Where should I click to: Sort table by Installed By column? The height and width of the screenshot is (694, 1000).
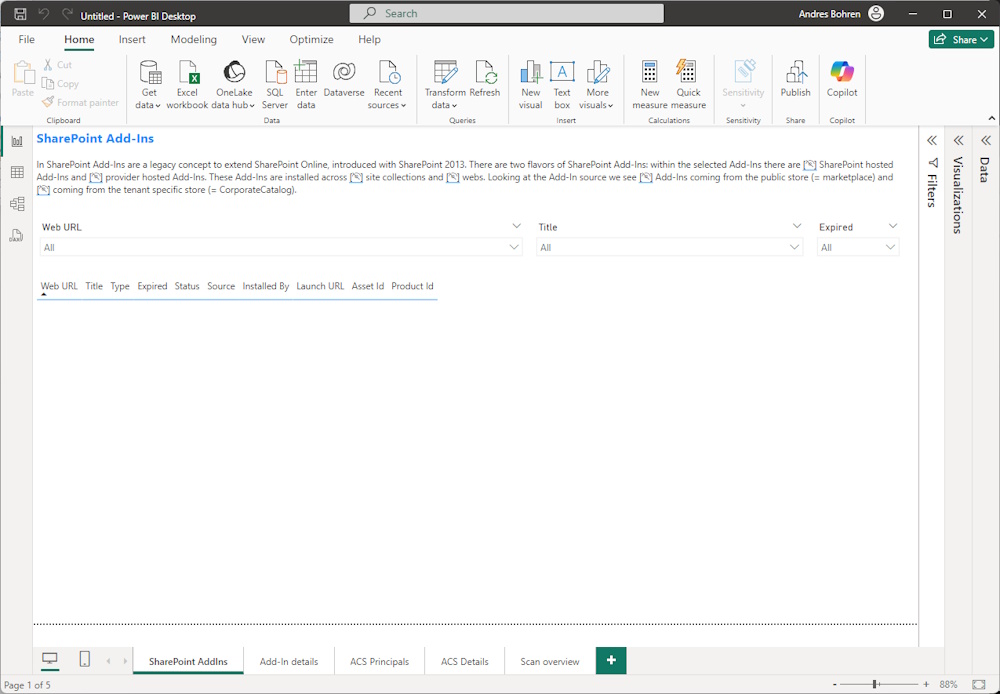tap(265, 286)
